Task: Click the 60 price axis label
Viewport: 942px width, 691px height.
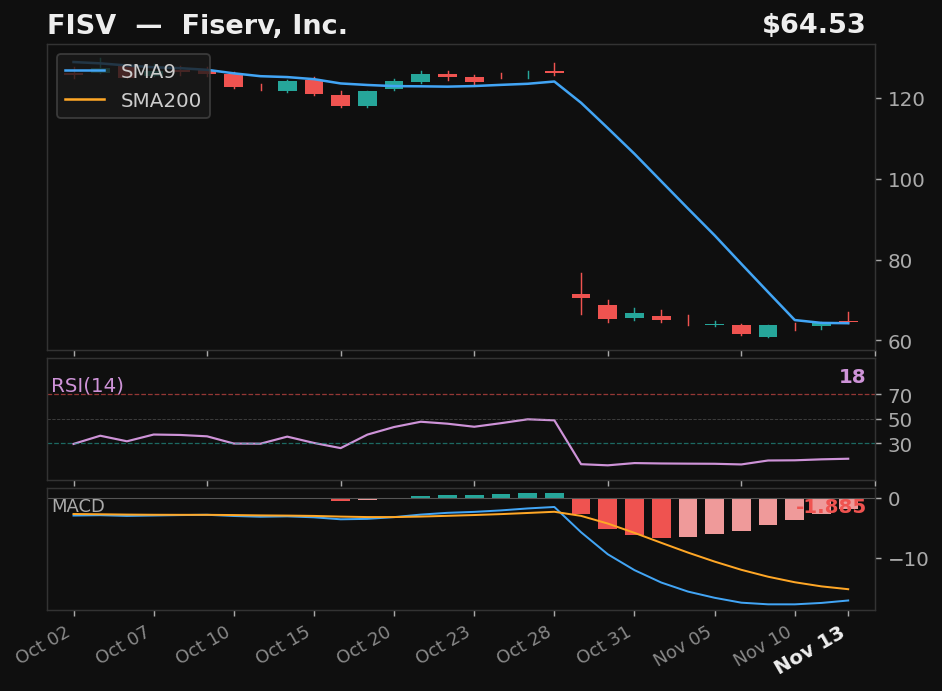Action: (900, 342)
